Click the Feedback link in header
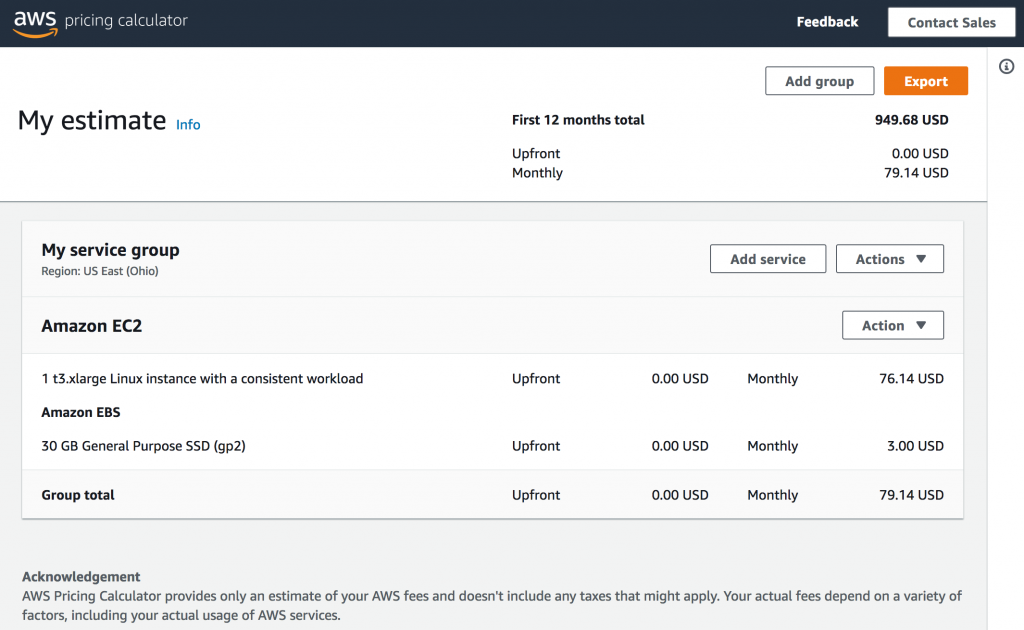 (827, 22)
